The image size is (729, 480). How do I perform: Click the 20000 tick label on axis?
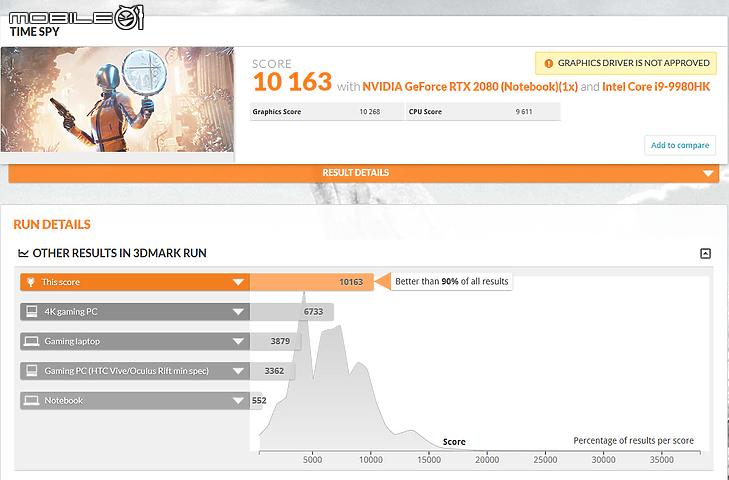pos(487,460)
